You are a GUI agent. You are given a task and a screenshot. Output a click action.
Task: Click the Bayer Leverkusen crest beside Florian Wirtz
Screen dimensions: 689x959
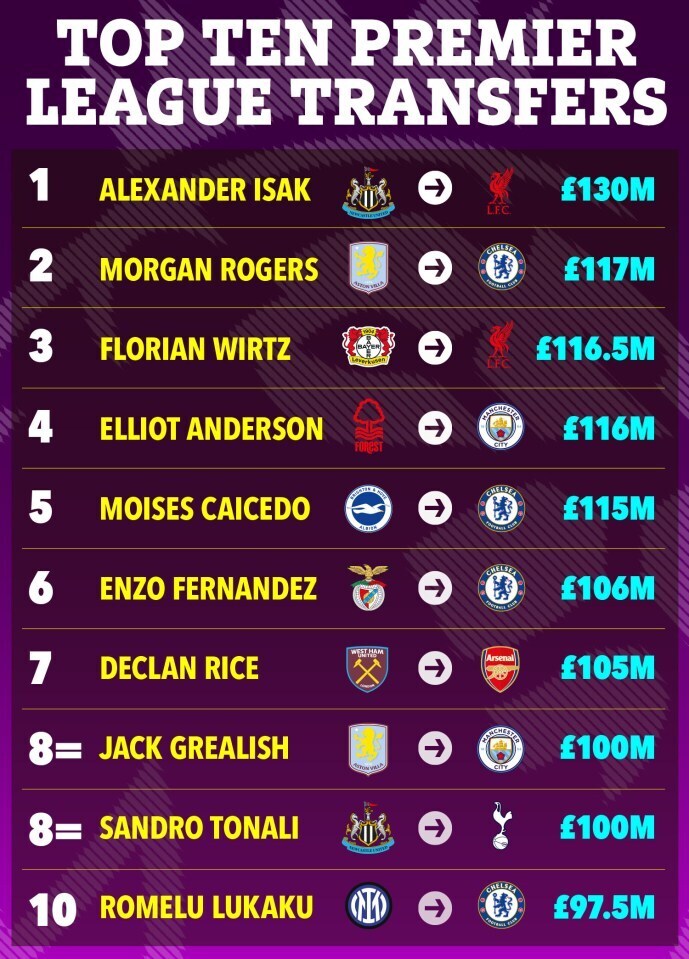point(369,347)
